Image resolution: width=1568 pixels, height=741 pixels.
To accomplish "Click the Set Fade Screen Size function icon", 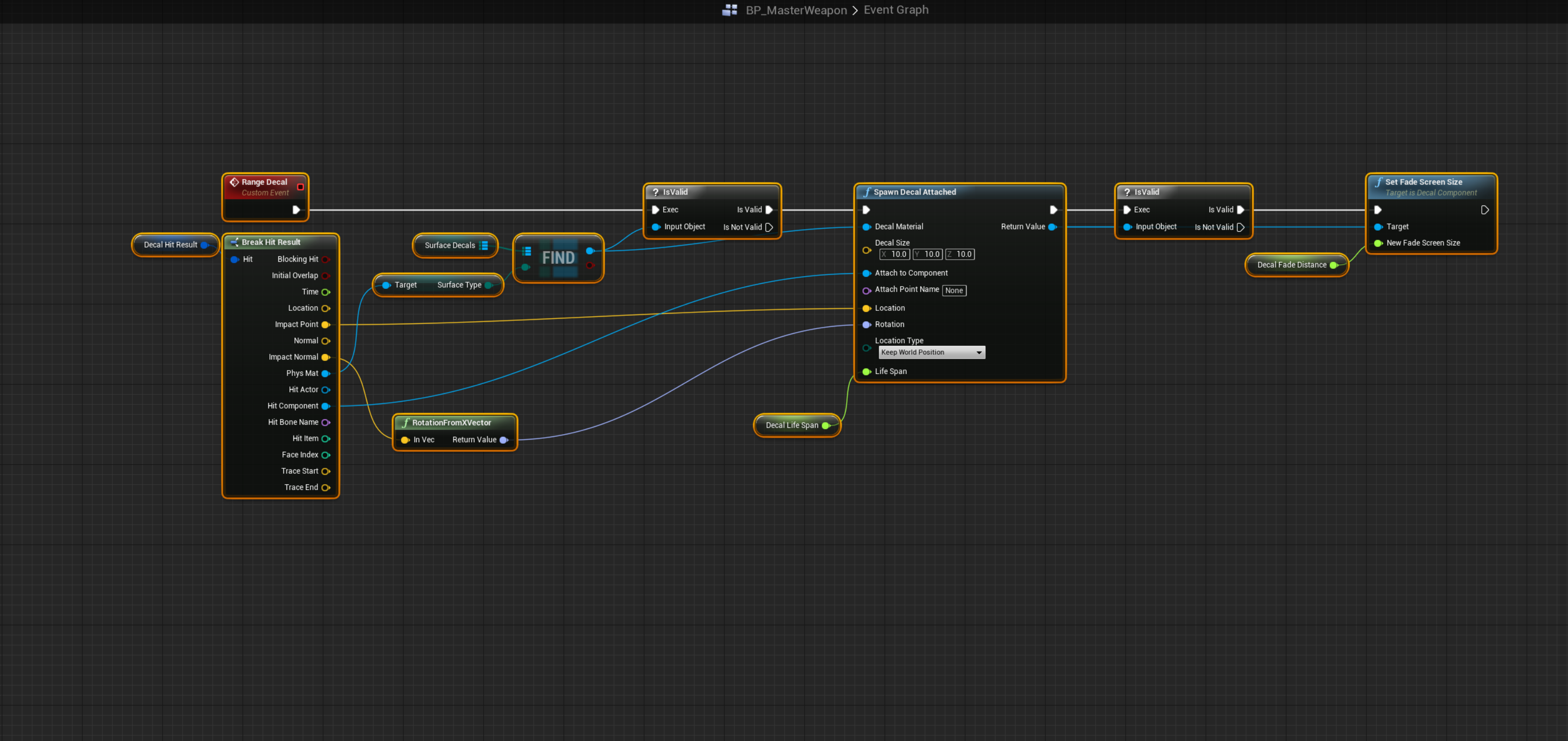I will click(1379, 182).
